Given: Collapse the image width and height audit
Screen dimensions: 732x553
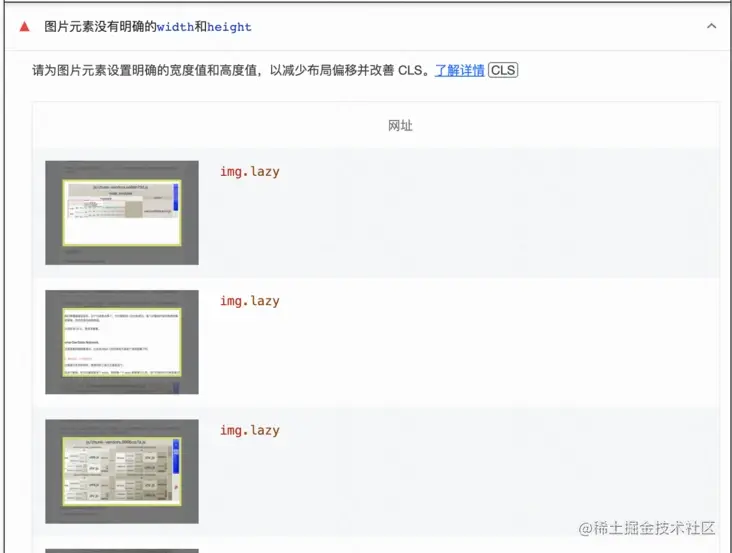Looking at the screenshot, I should pyautogui.click(x=711, y=26).
